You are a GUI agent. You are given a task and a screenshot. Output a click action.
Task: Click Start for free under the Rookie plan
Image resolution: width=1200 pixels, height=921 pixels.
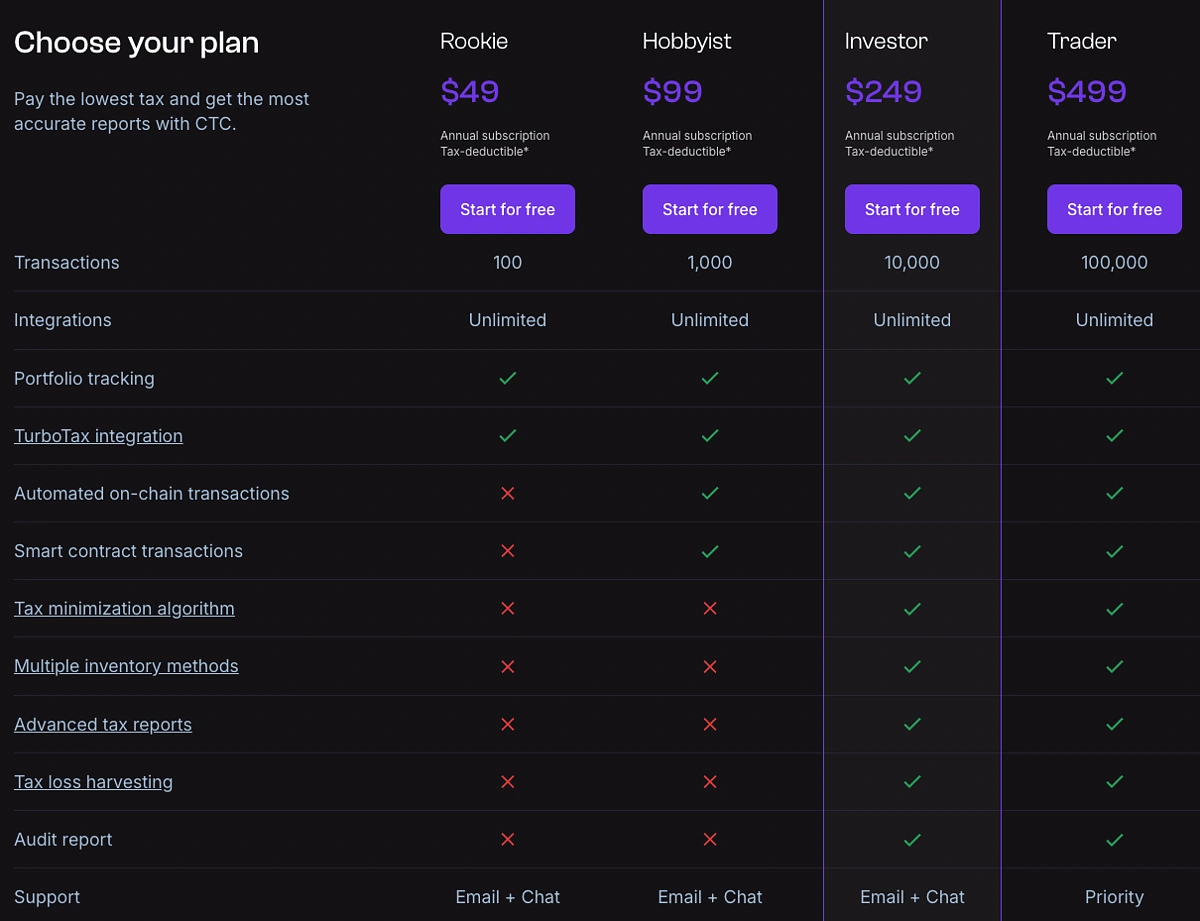pyautogui.click(x=507, y=209)
